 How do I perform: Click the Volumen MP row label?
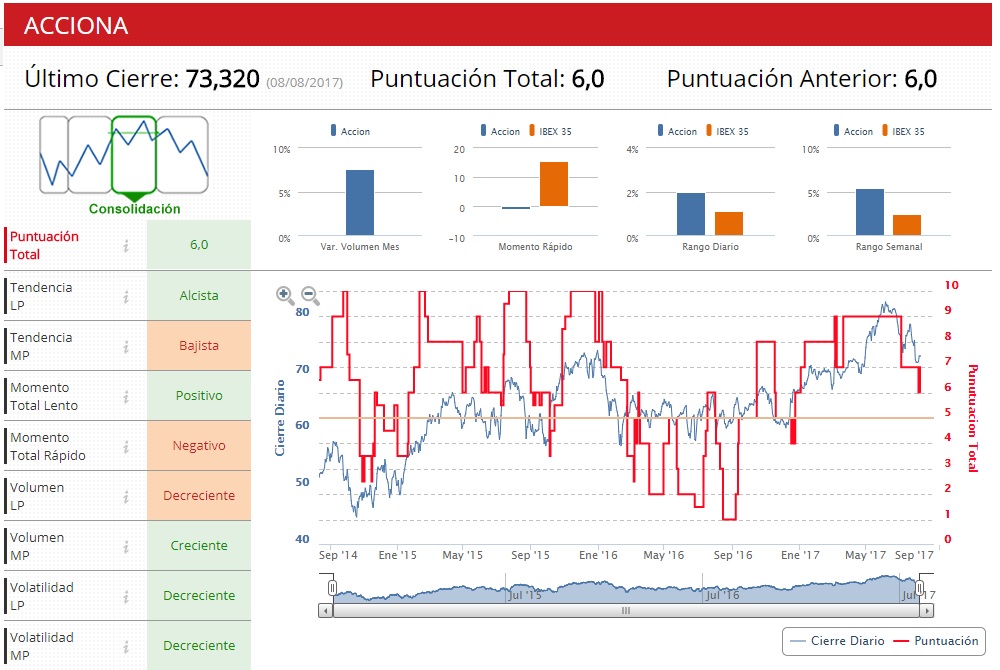(36, 546)
